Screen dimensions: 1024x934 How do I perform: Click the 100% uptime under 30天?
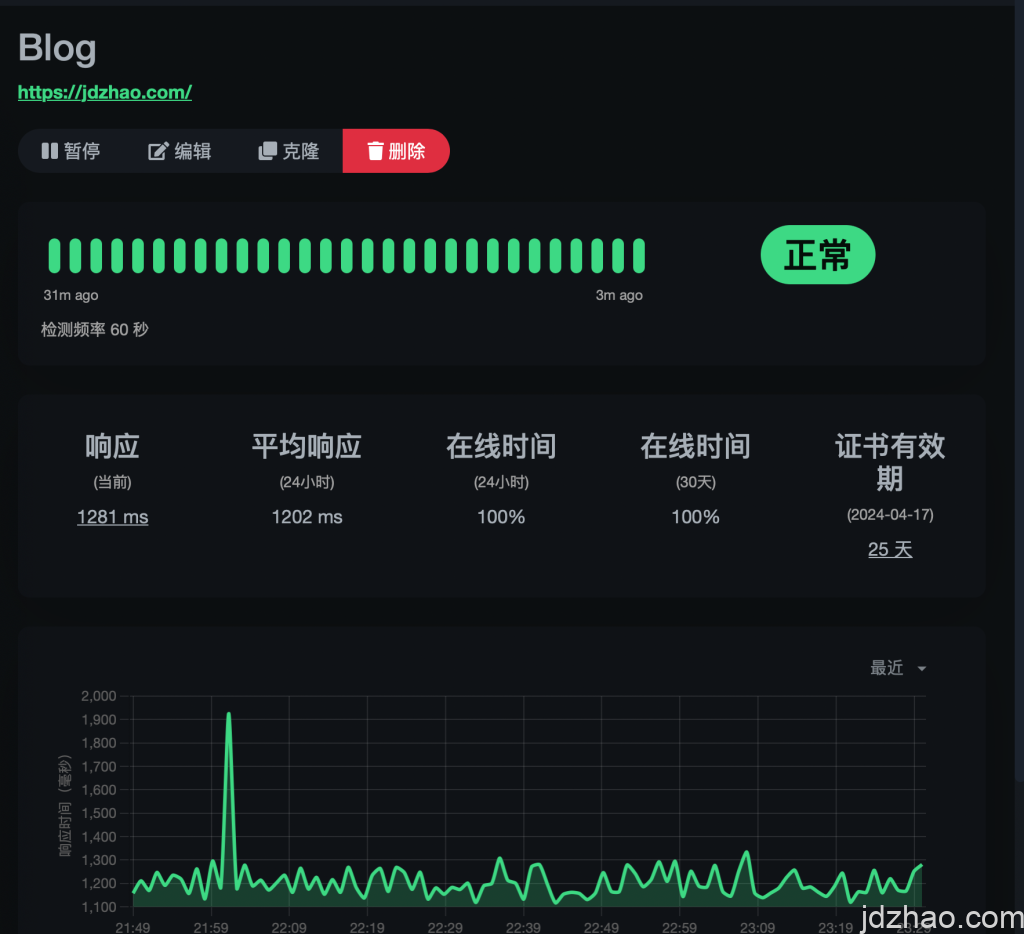click(695, 517)
